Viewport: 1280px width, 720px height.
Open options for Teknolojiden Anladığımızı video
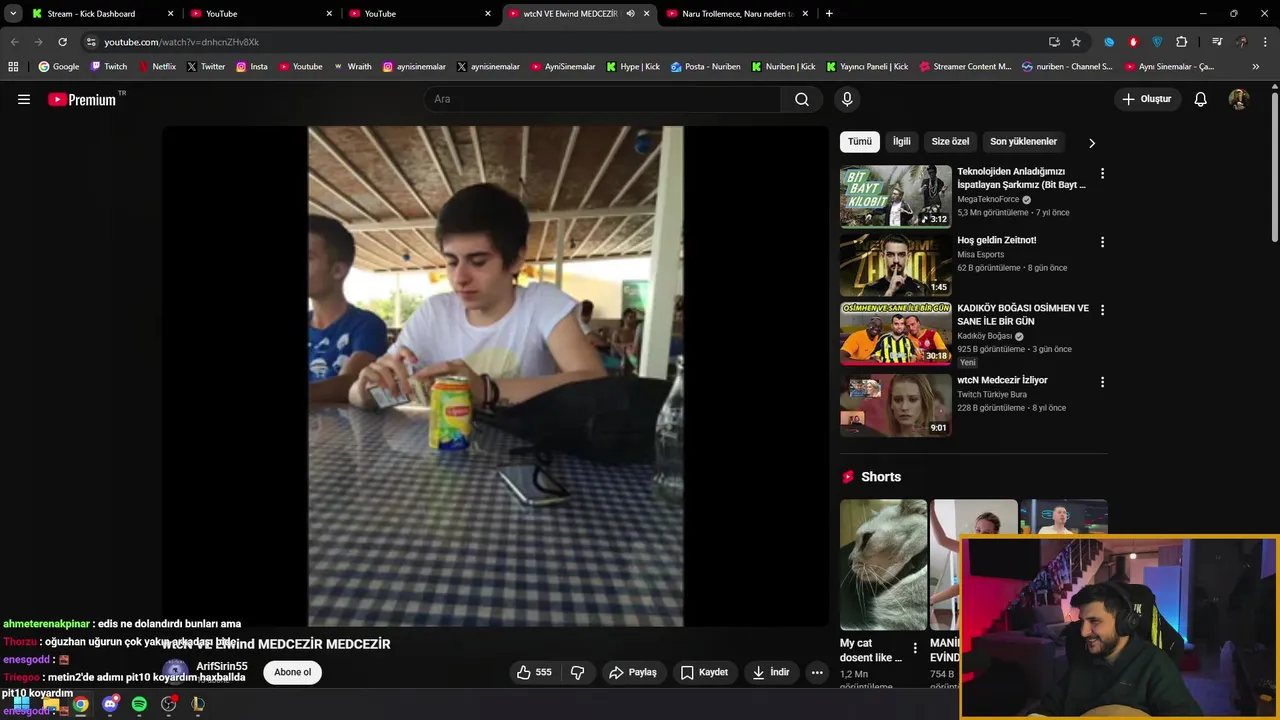1102,173
